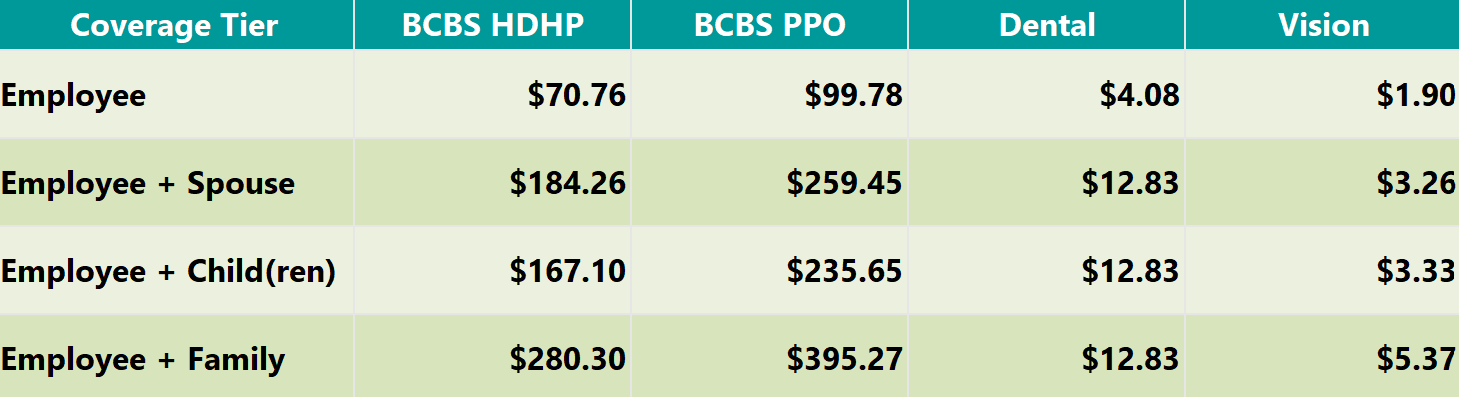1459x397 pixels.
Task: Click the BCBS HDHP column header
Action: pyautogui.click(x=493, y=24)
